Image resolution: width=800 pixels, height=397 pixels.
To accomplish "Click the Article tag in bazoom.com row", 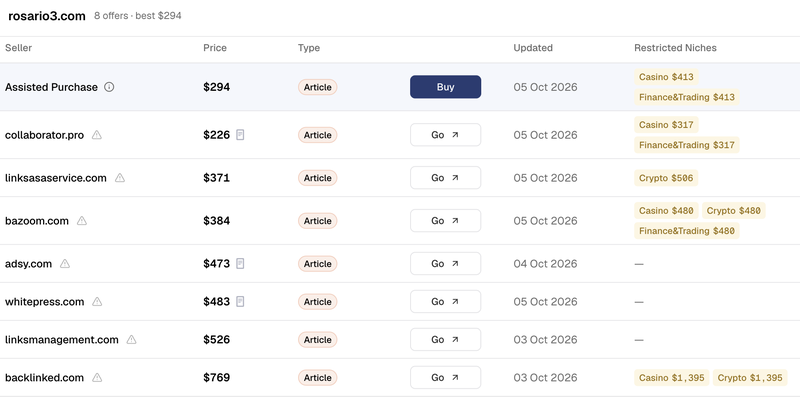I will point(317,220).
